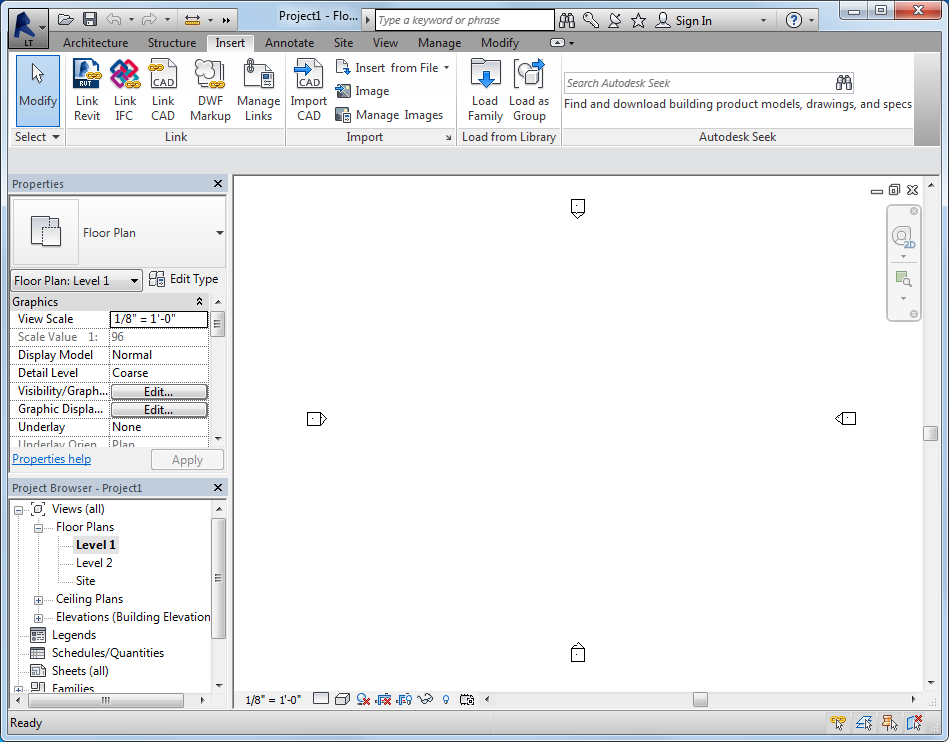Click the Favorites star icon
The width and height of the screenshot is (949, 742).
click(639, 21)
